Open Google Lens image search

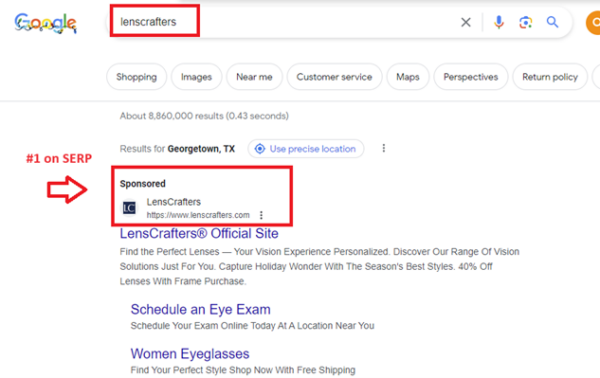click(526, 22)
